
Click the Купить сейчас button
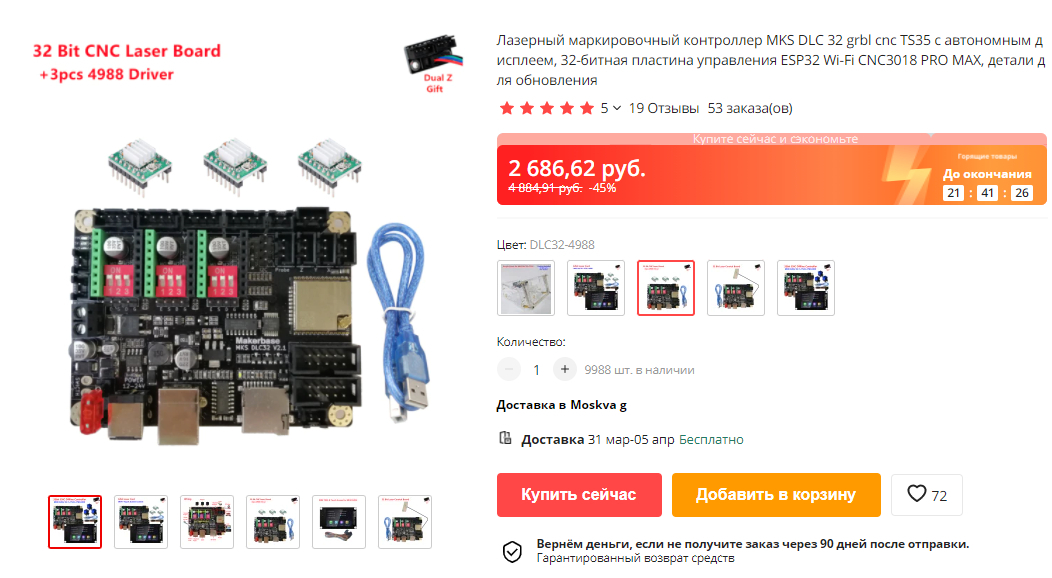[579, 495]
